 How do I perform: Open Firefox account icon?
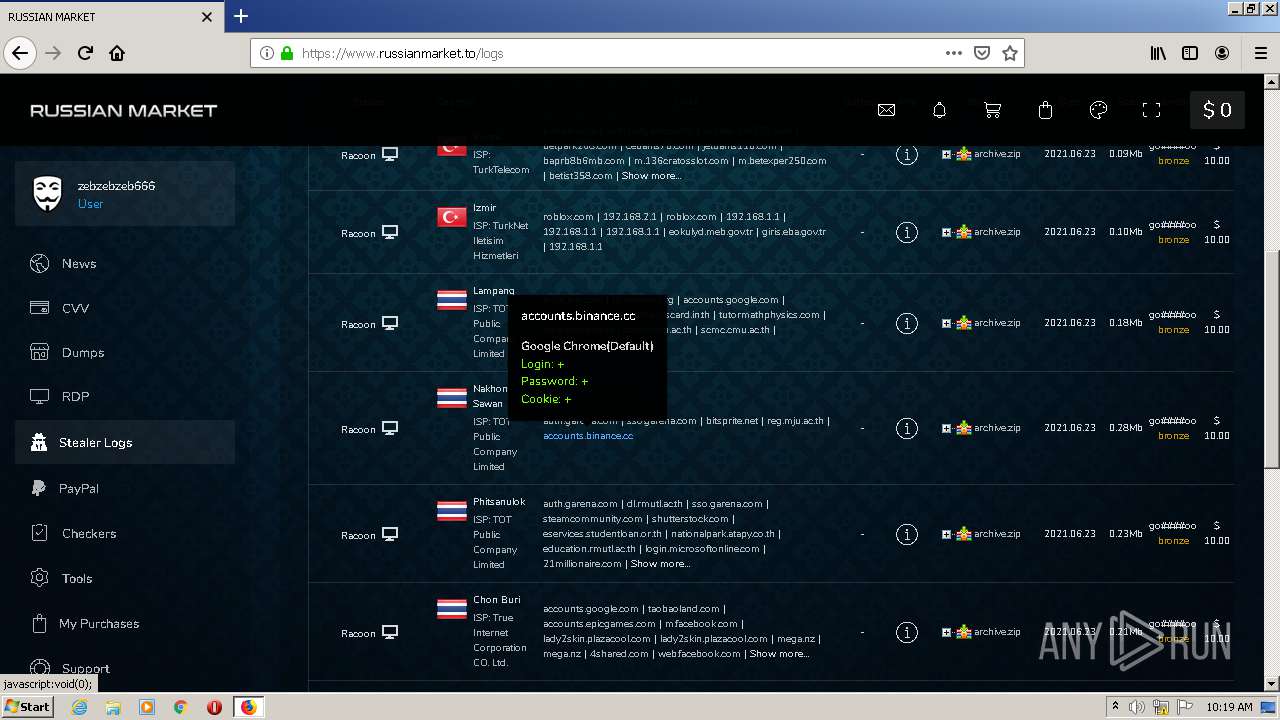click(1222, 53)
